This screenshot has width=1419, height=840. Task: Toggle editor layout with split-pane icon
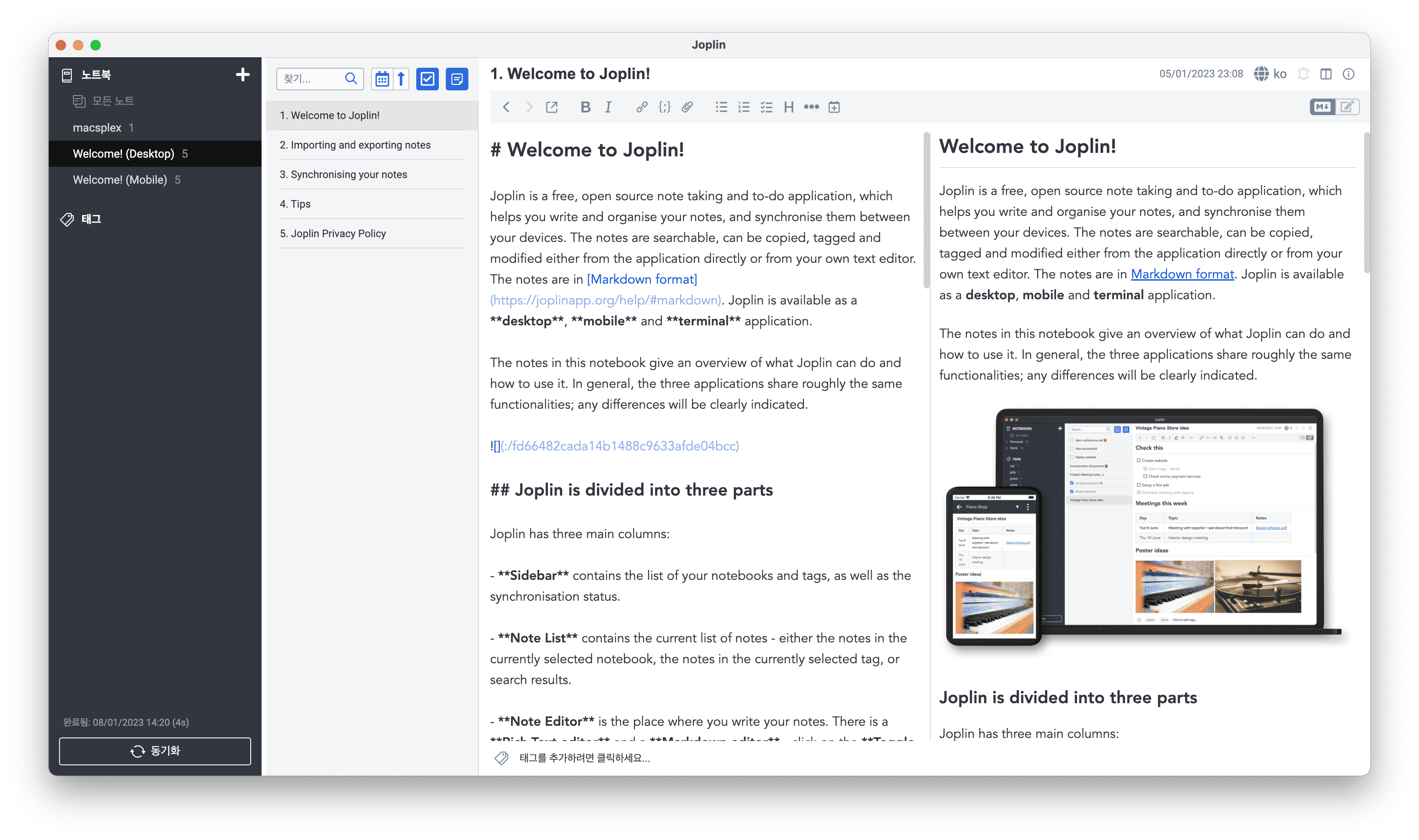click(1326, 74)
